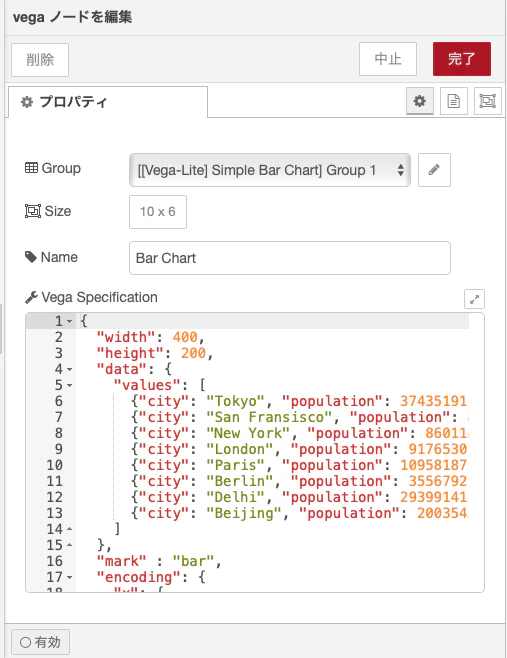Click the "height" key in editor
The width and height of the screenshot is (507, 658).
[131, 353]
